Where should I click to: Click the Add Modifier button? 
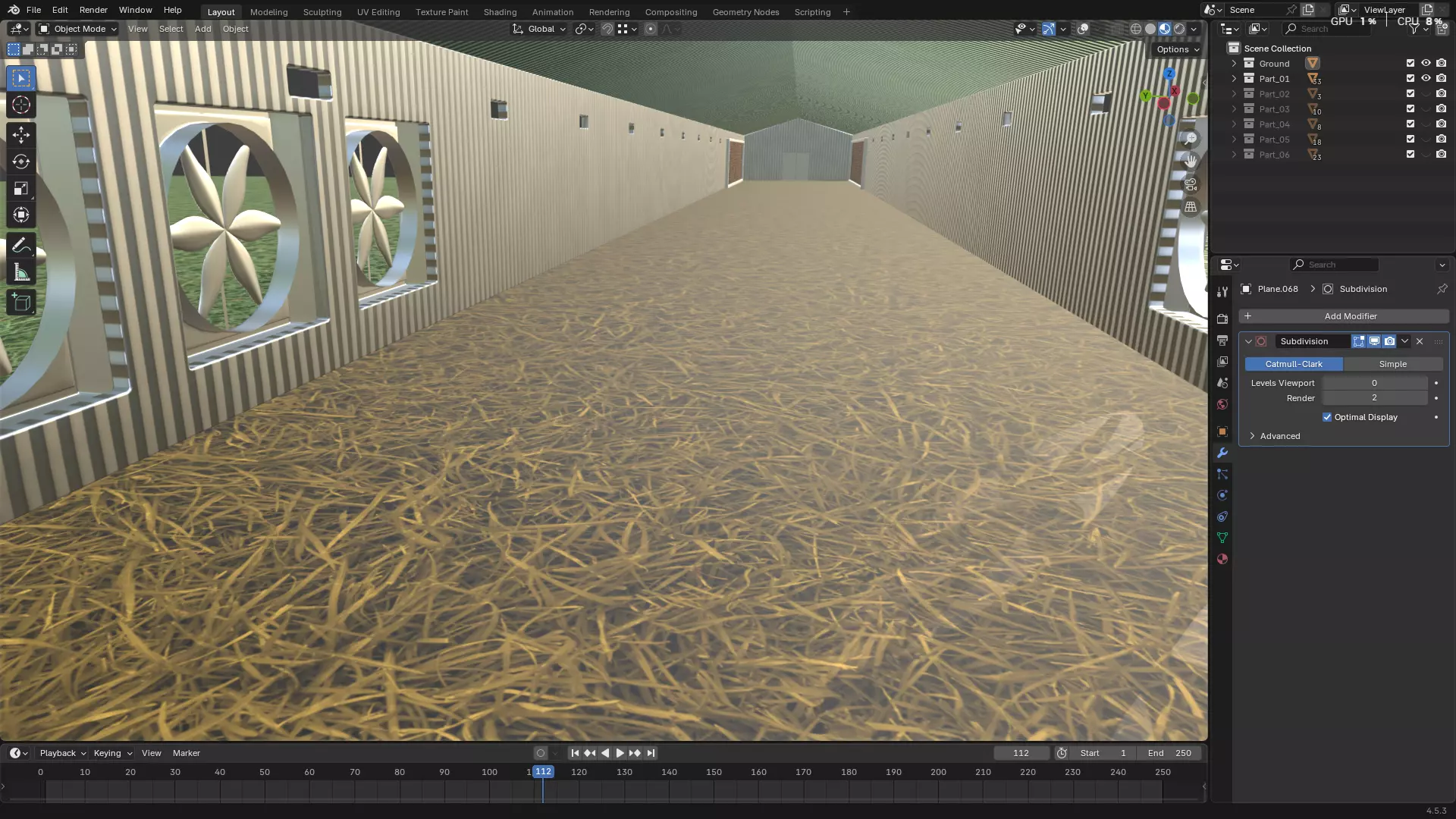click(x=1344, y=316)
